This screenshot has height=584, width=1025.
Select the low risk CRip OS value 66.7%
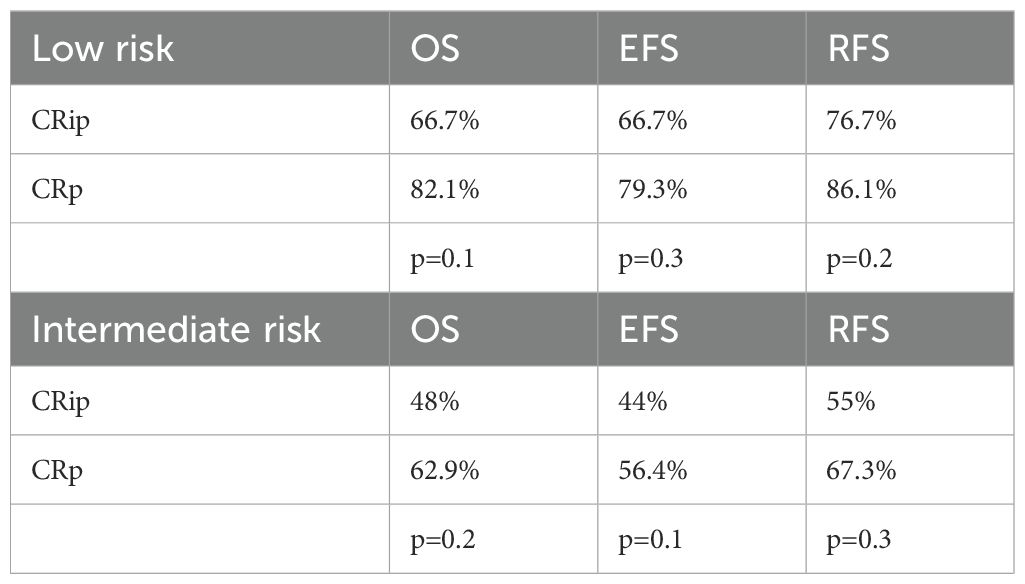(445, 121)
